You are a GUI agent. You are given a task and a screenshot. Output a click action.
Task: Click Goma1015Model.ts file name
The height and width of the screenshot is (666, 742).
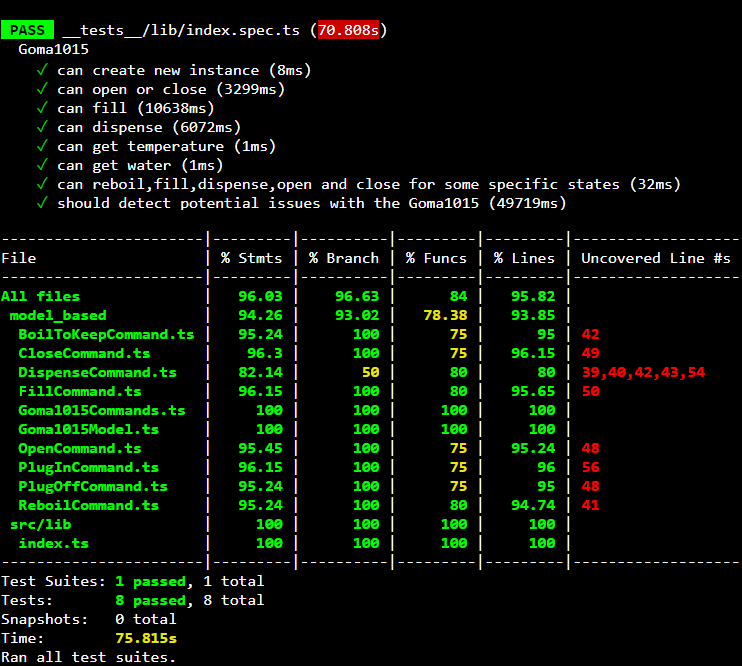(x=88, y=429)
